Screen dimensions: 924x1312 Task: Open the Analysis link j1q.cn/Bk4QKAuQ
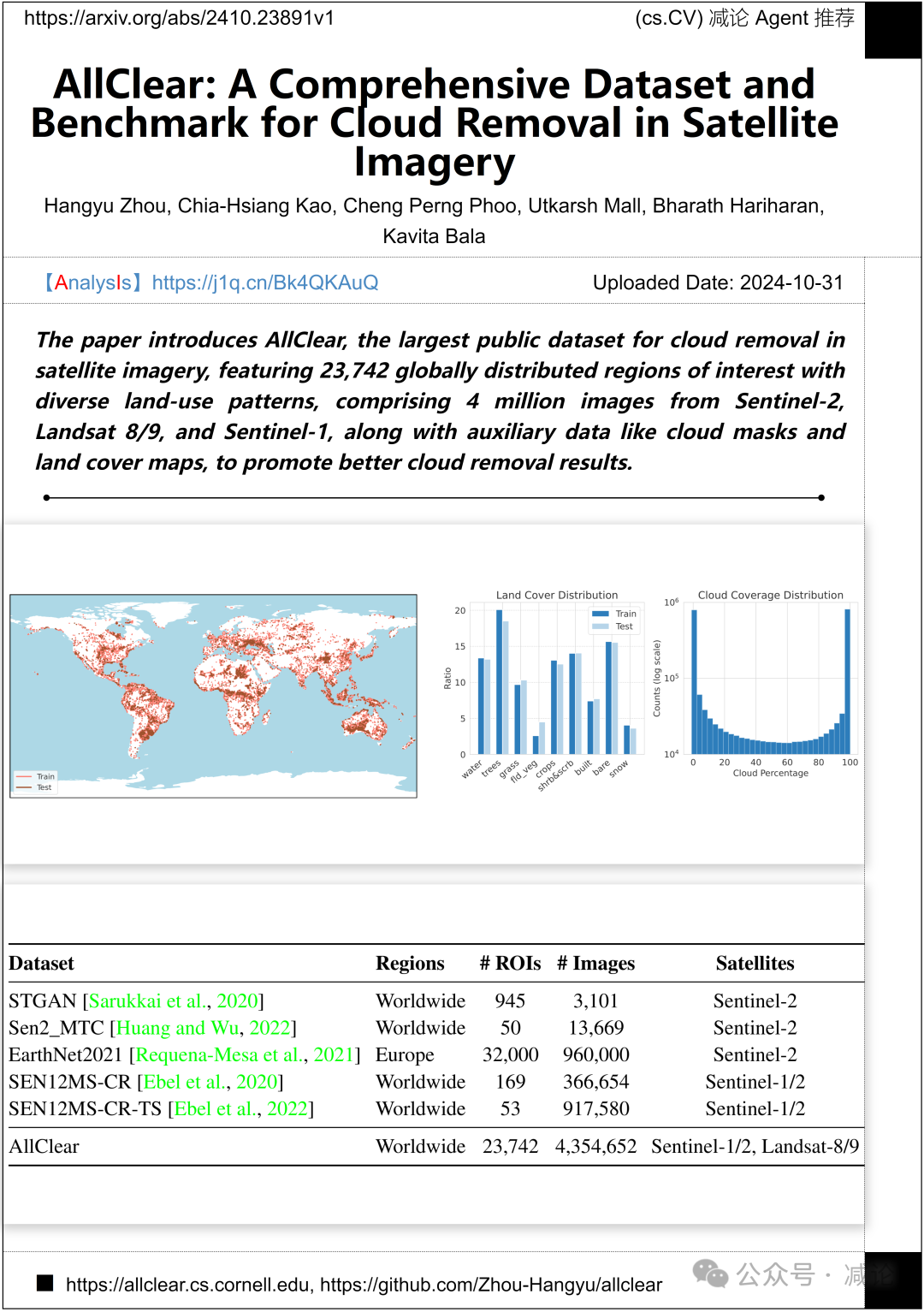pos(265,283)
